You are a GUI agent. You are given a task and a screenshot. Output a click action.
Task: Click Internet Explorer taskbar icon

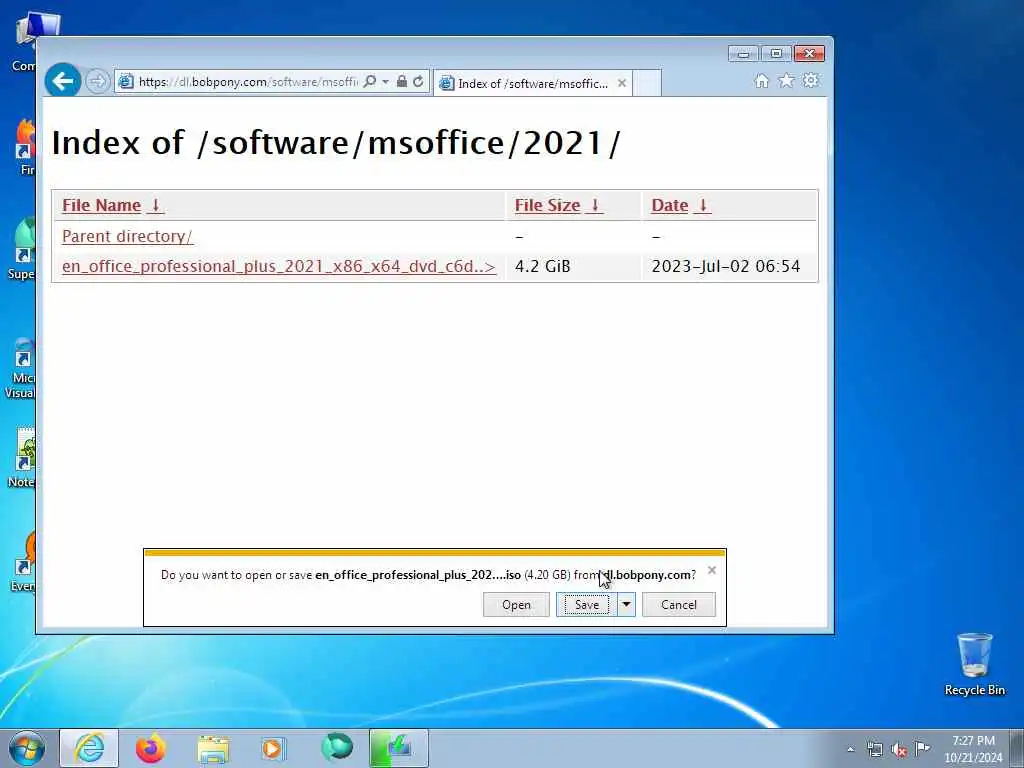point(89,748)
